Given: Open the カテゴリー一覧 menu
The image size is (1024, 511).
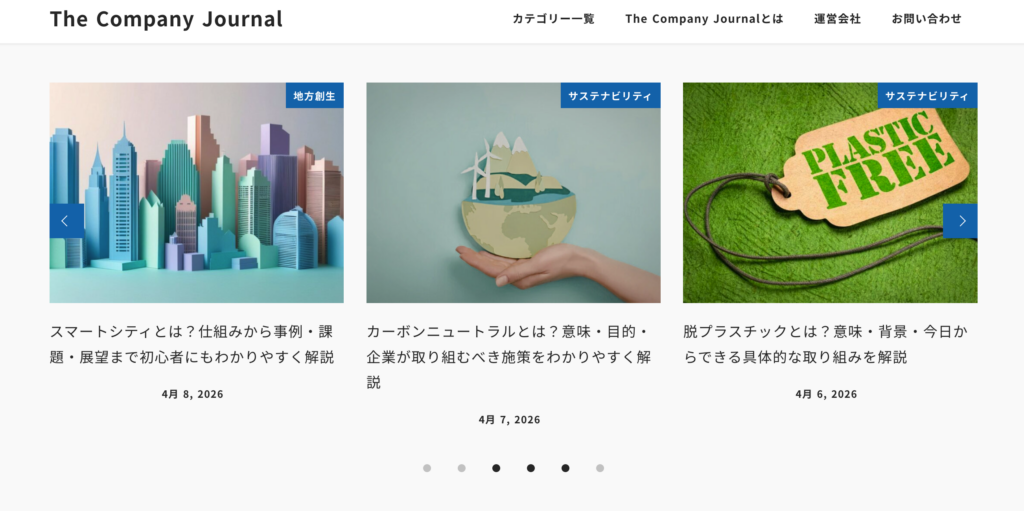Looking at the screenshot, I should tap(553, 19).
